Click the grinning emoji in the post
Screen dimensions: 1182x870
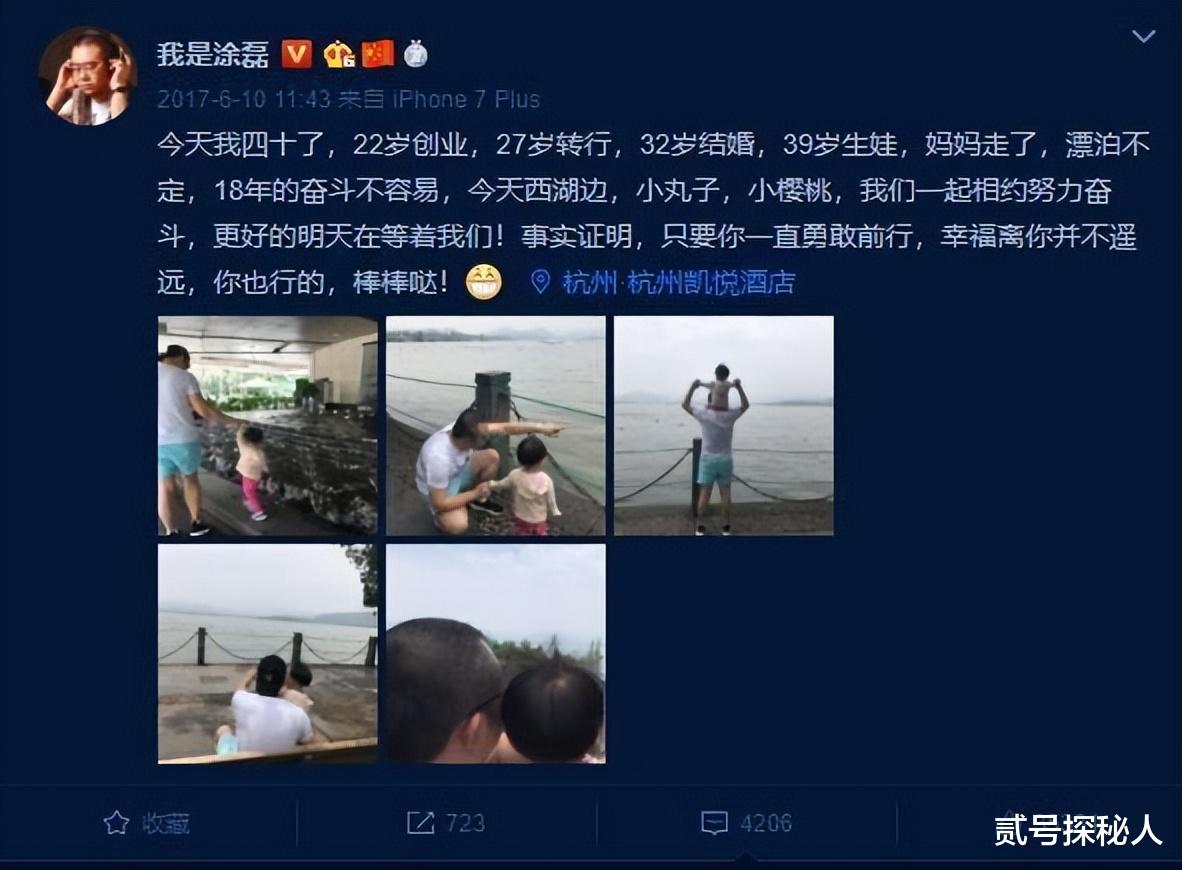484,282
